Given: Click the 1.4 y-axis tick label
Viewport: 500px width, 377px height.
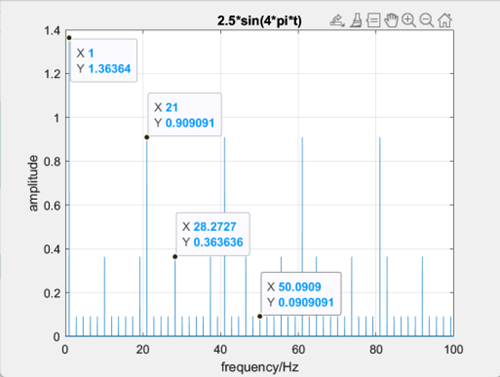Looking at the screenshot, I should pyautogui.click(x=52, y=31).
